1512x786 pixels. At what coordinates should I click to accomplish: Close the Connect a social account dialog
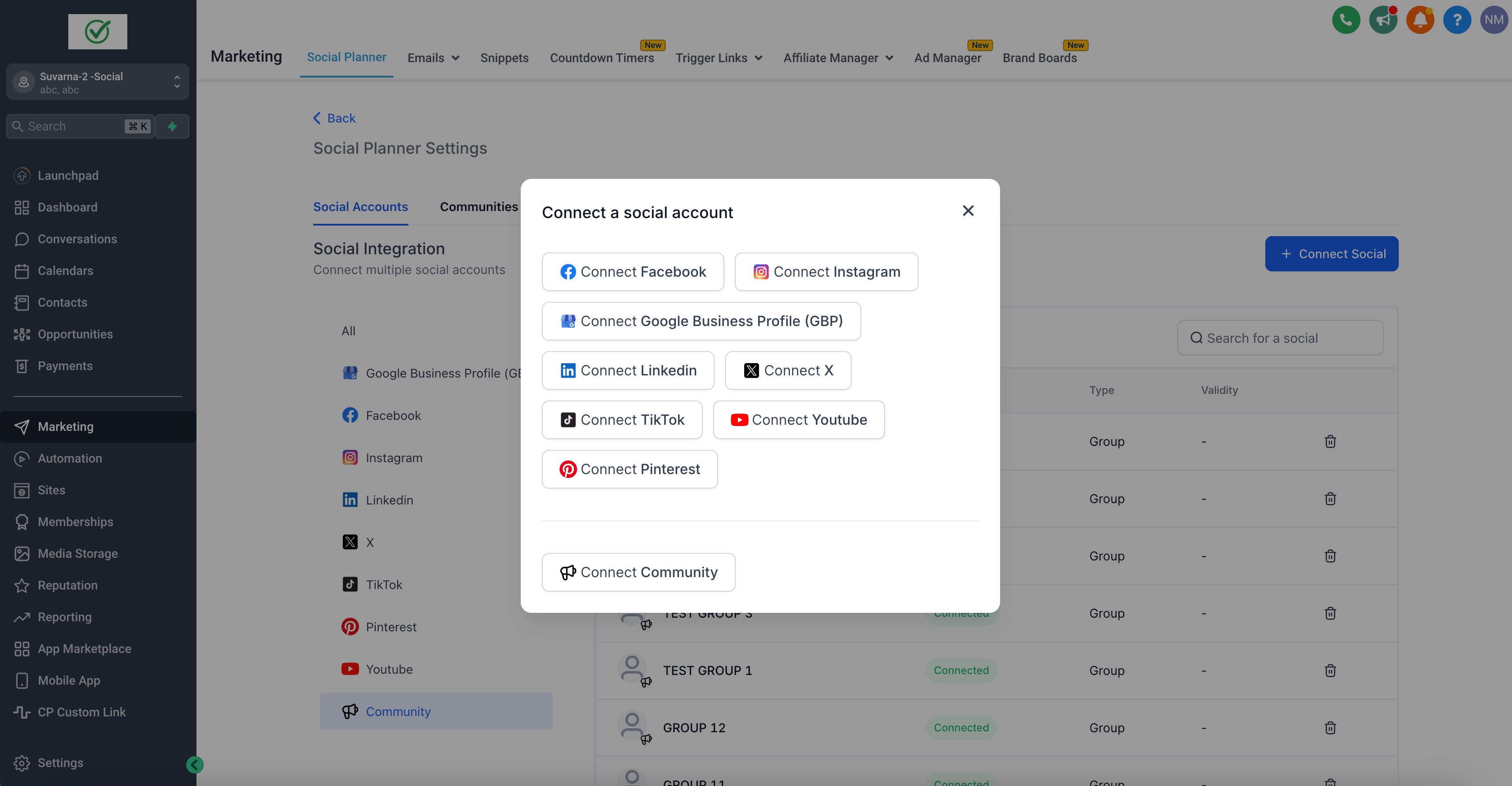click(x=968, y=211)
